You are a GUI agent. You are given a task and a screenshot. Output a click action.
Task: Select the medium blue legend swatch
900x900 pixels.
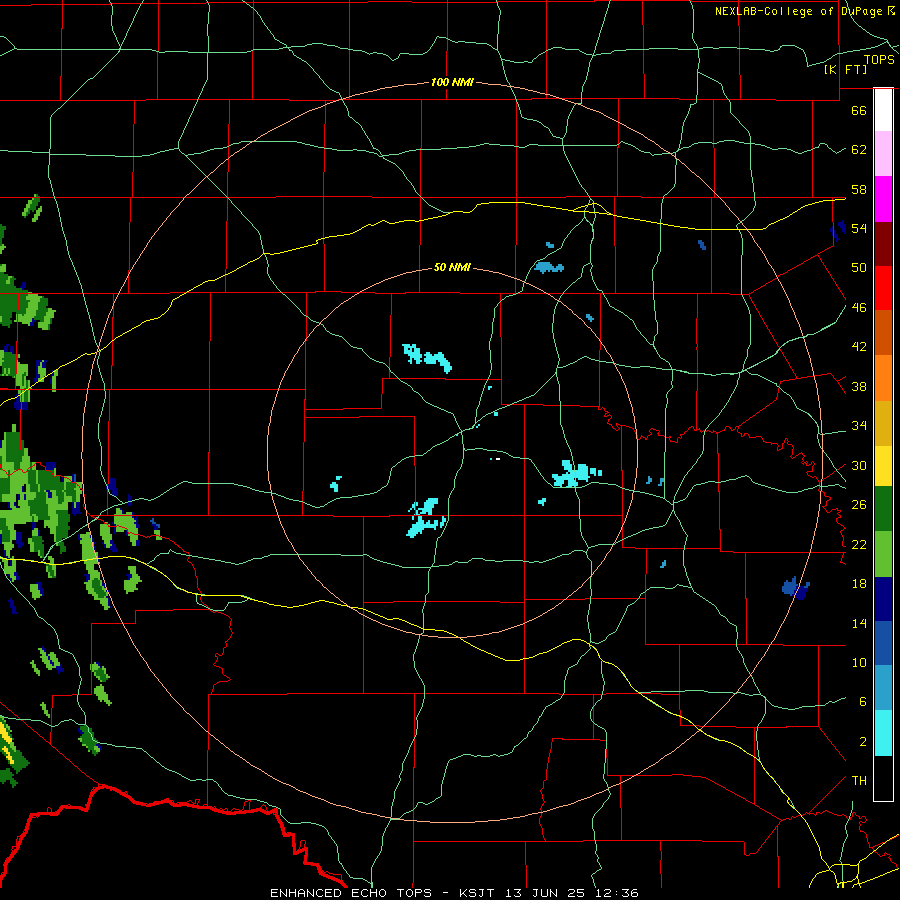tap(883, 643)
